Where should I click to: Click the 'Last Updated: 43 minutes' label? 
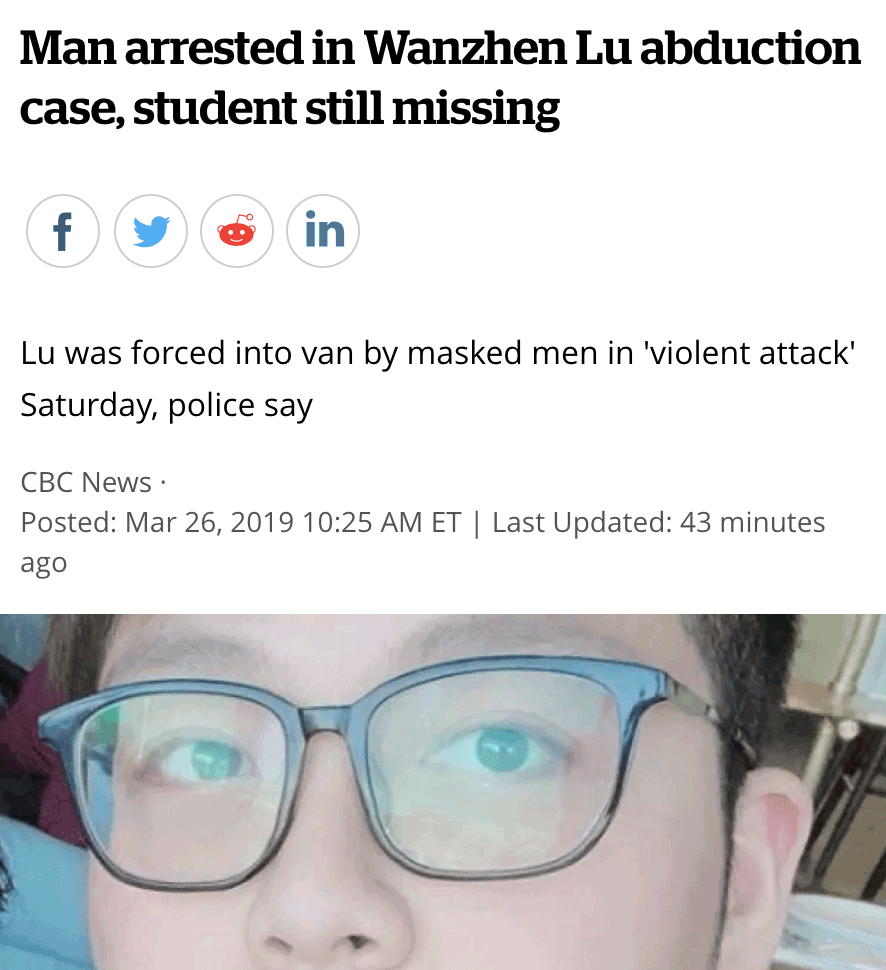(x=658, y=522)
